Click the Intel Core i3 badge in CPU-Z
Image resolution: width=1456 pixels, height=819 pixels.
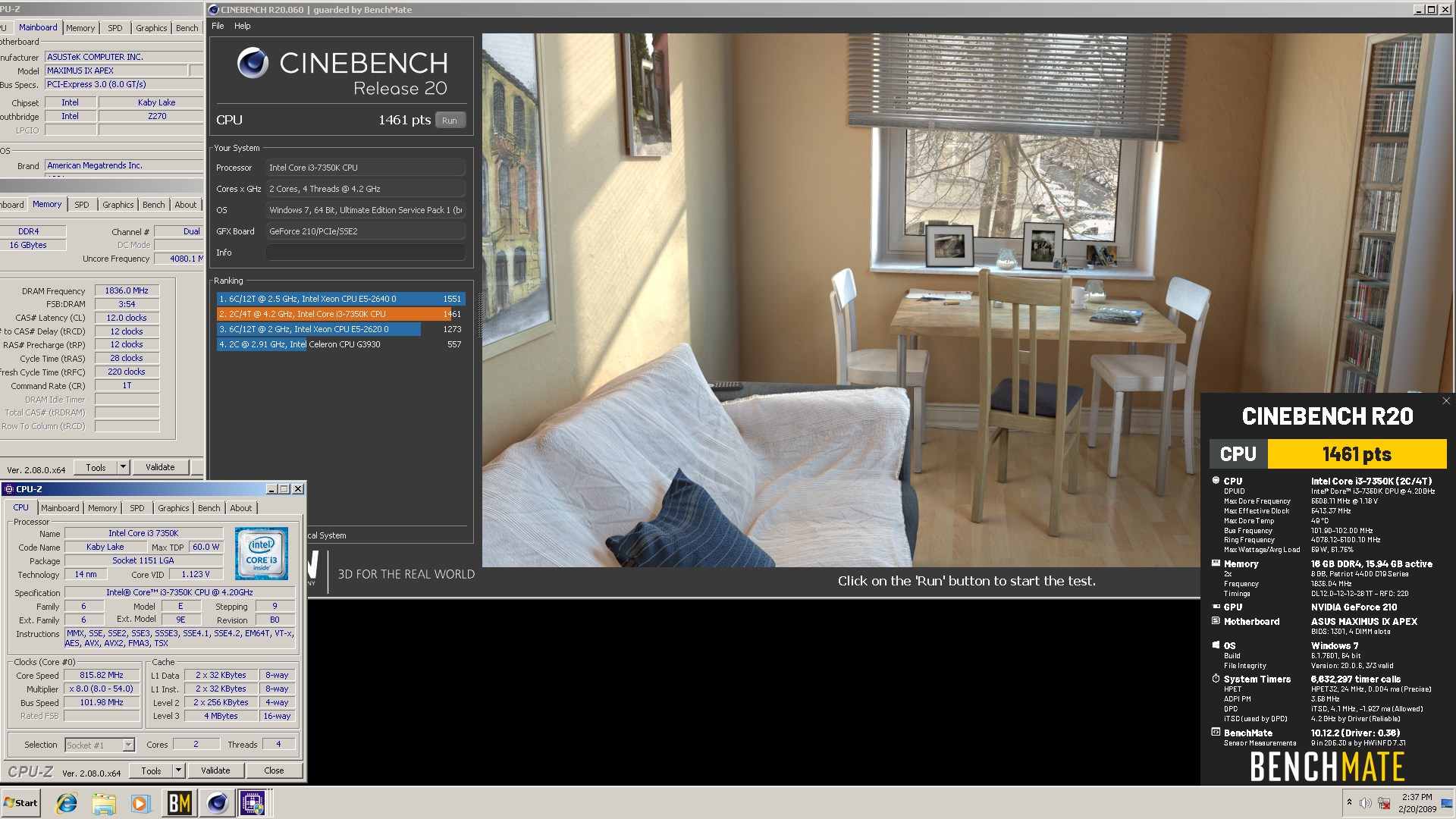[x=262, y=554]
